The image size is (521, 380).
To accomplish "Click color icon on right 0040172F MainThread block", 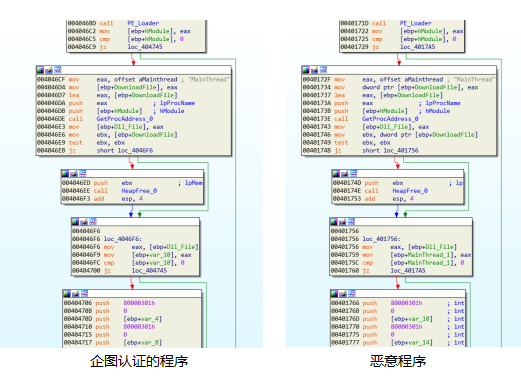I will coord(306,70).
